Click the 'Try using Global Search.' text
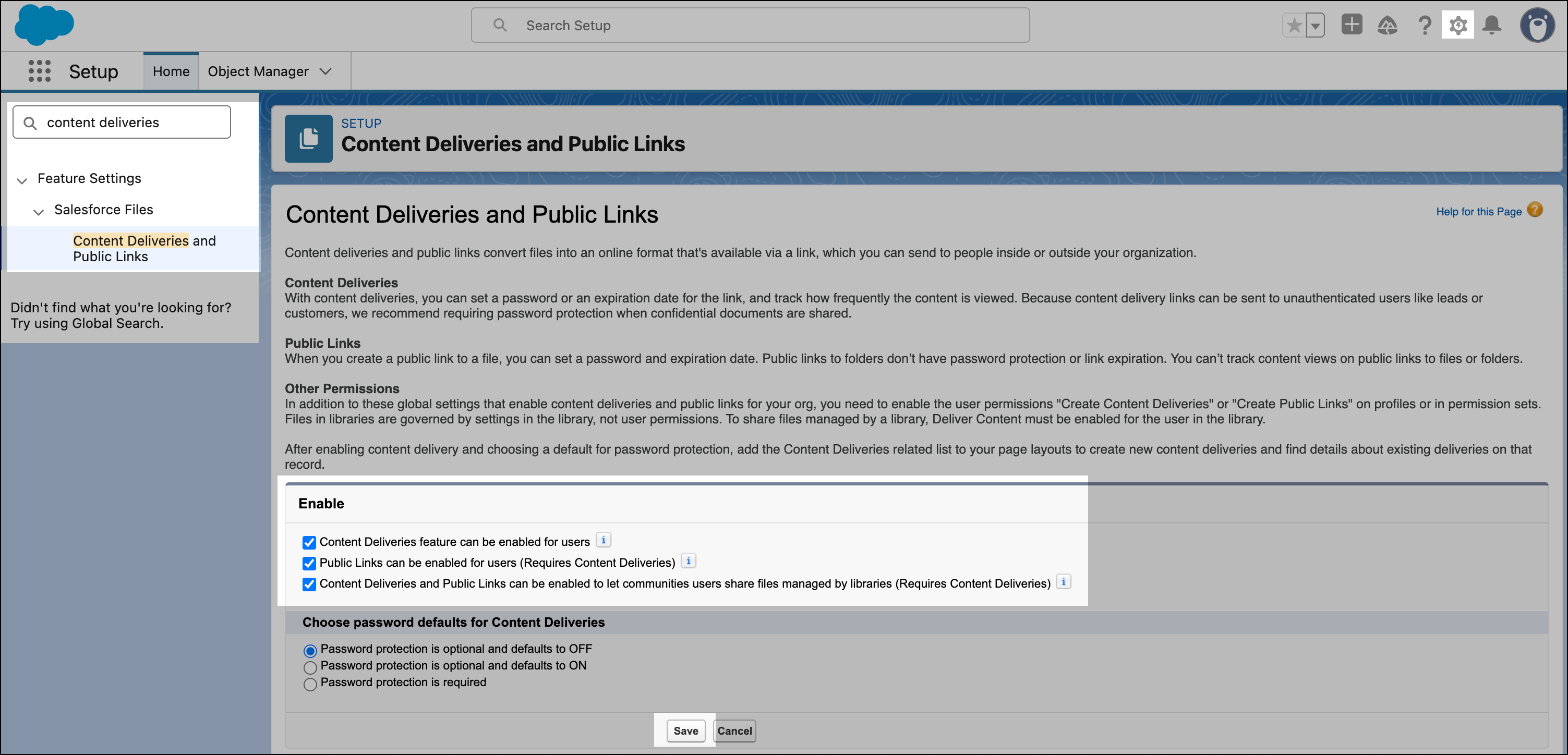Screen dimensions: 1568x755 pos(87,323)
